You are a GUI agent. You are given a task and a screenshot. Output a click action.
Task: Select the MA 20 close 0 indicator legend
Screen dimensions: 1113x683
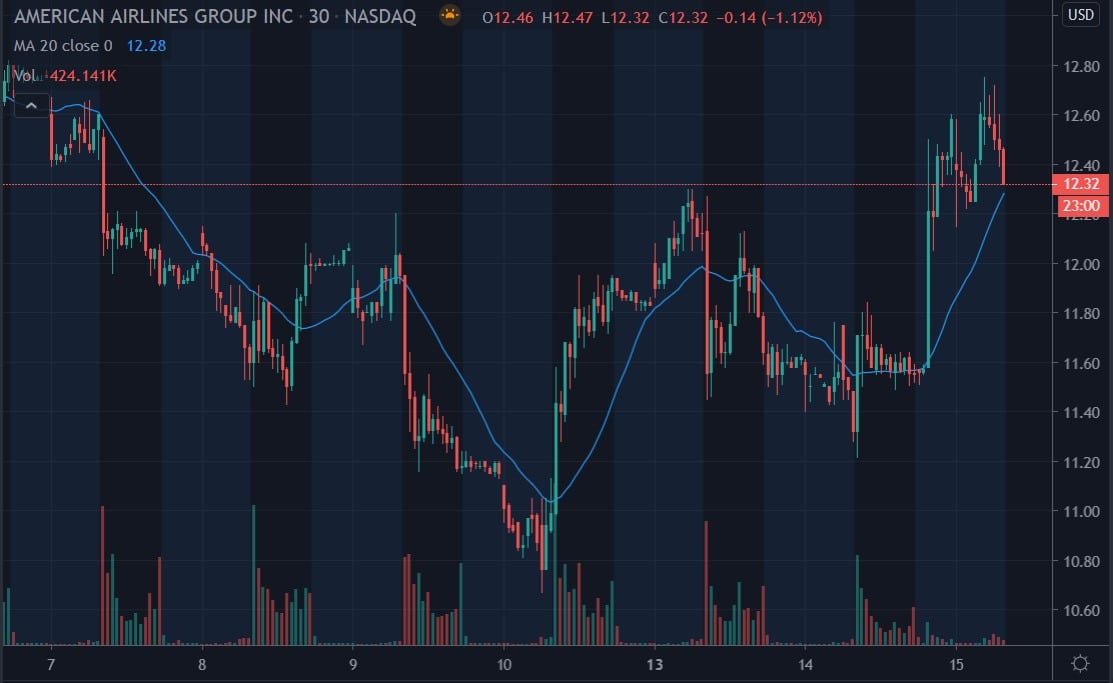pos(62,45)
